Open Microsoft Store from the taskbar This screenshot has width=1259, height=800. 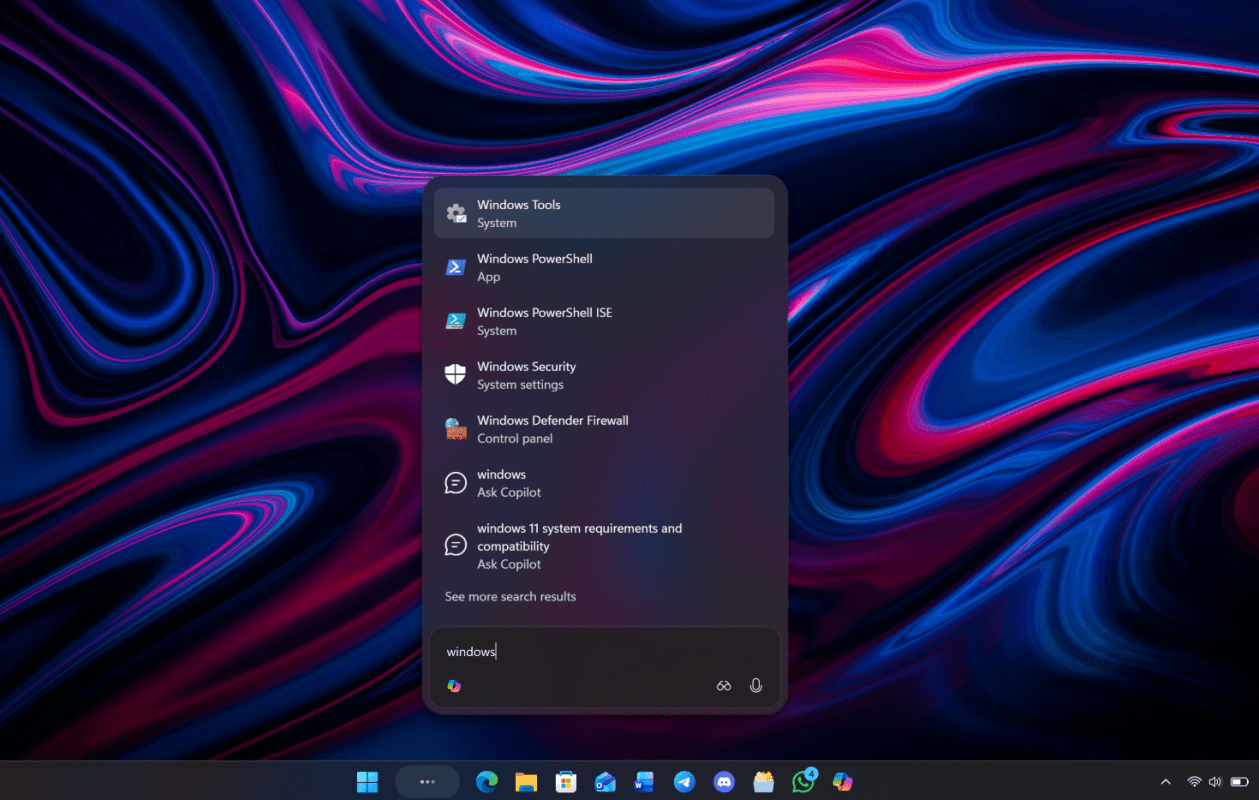pyautogui.click(x=566, y=781)
